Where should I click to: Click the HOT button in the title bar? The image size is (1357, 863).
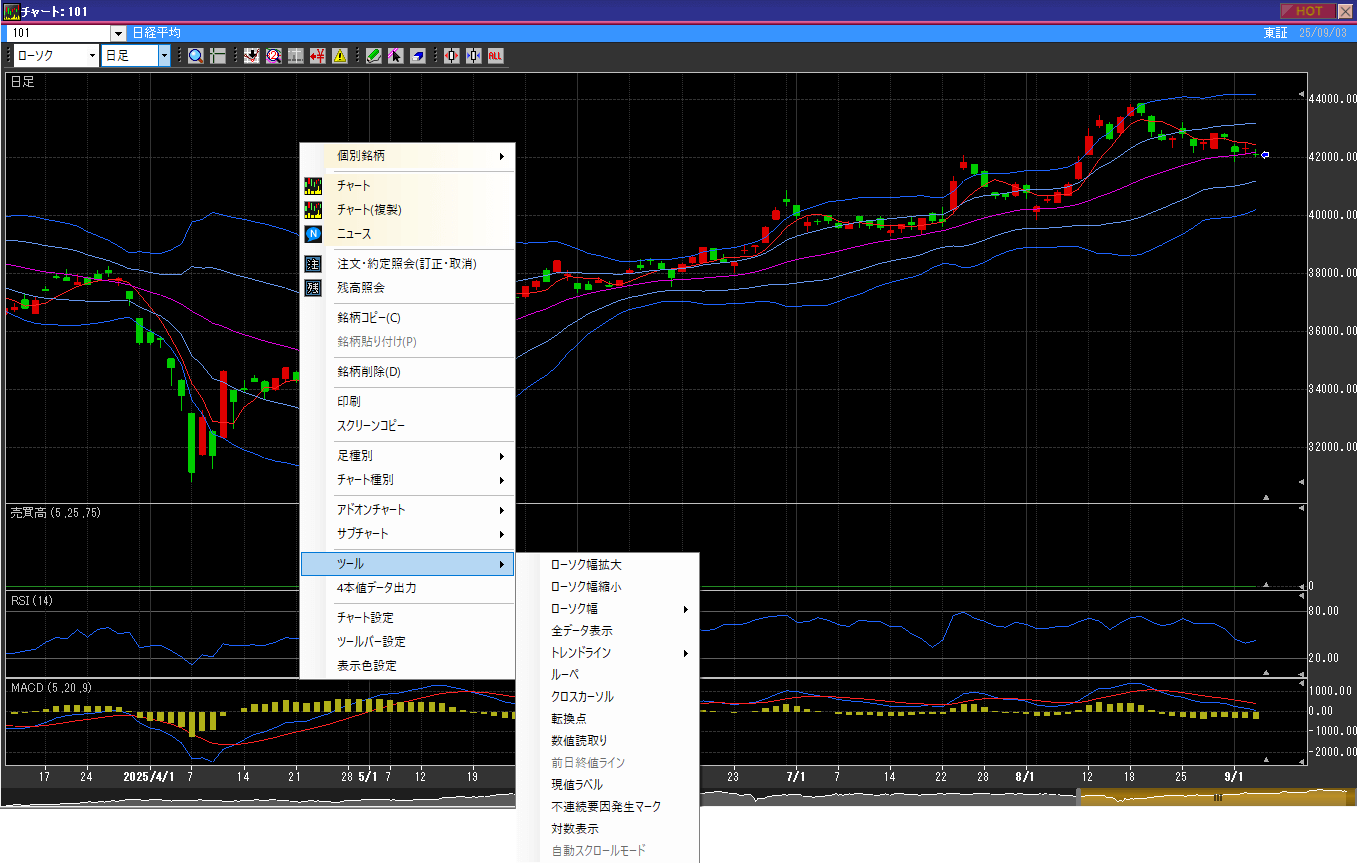[1308, 11]
